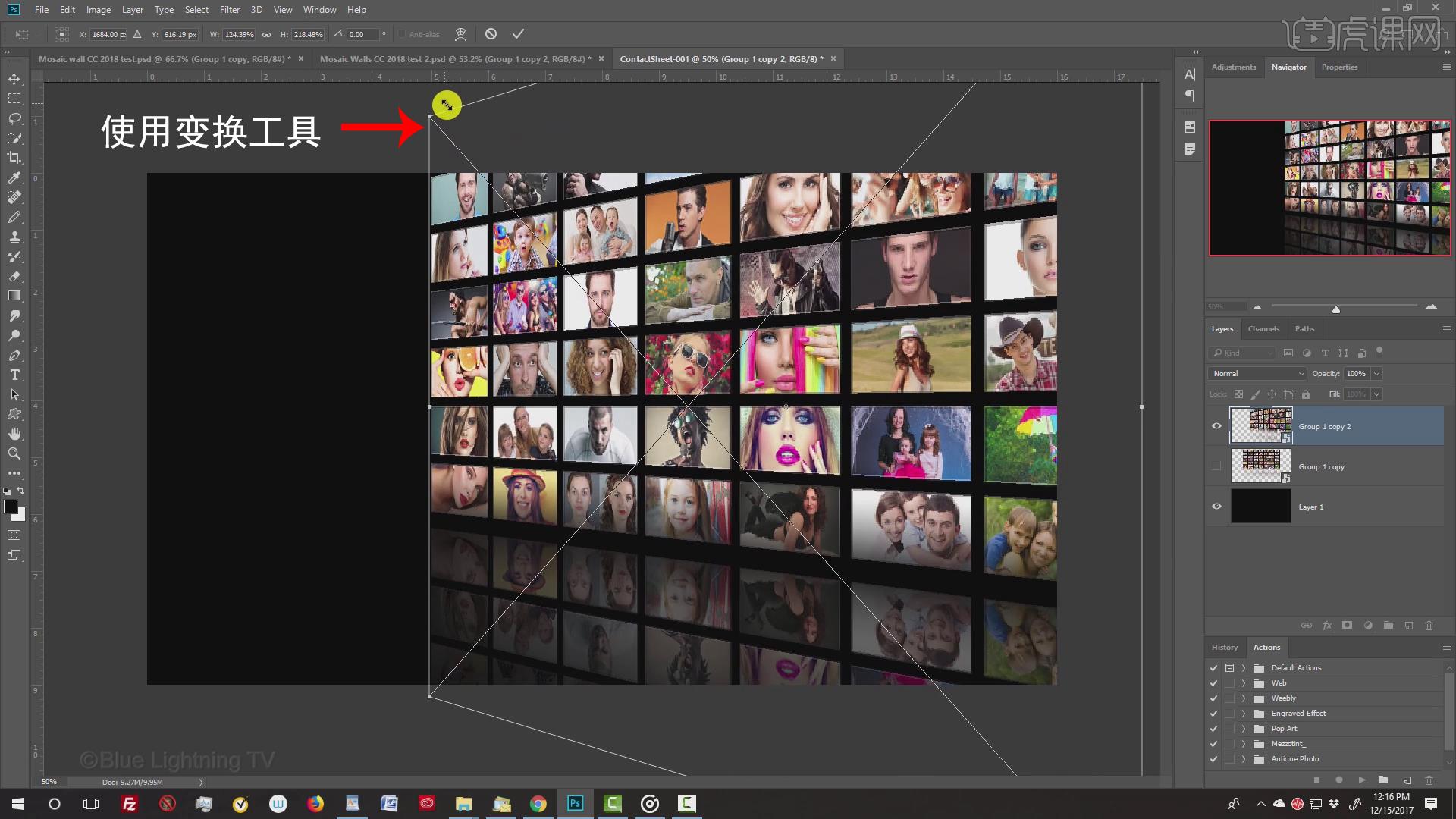This screenshot has height=819, width=1456.
Task: Show the Group 1 copy layer
Action: 1216,466
